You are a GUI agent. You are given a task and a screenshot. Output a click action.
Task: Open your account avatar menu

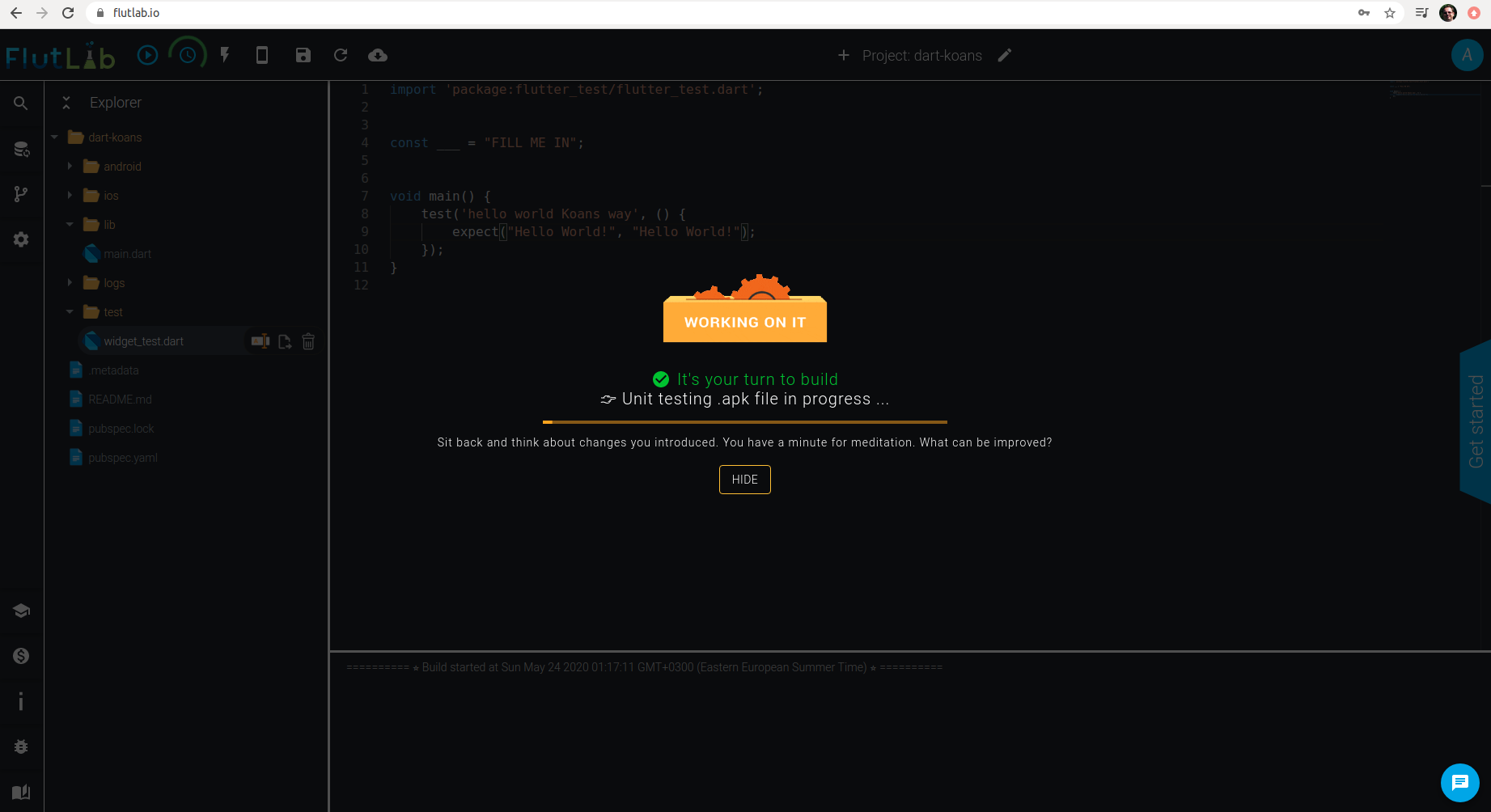pos(1468,55)
